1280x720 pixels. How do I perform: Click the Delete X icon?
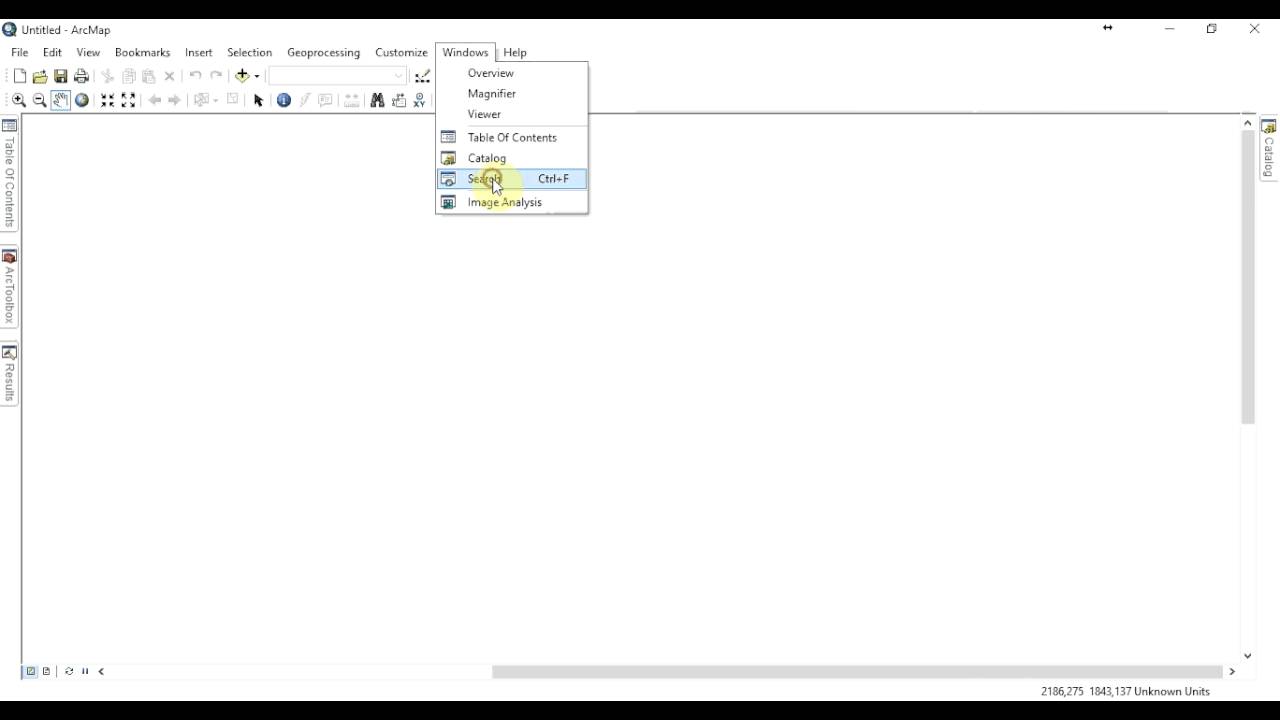[170, 76]
